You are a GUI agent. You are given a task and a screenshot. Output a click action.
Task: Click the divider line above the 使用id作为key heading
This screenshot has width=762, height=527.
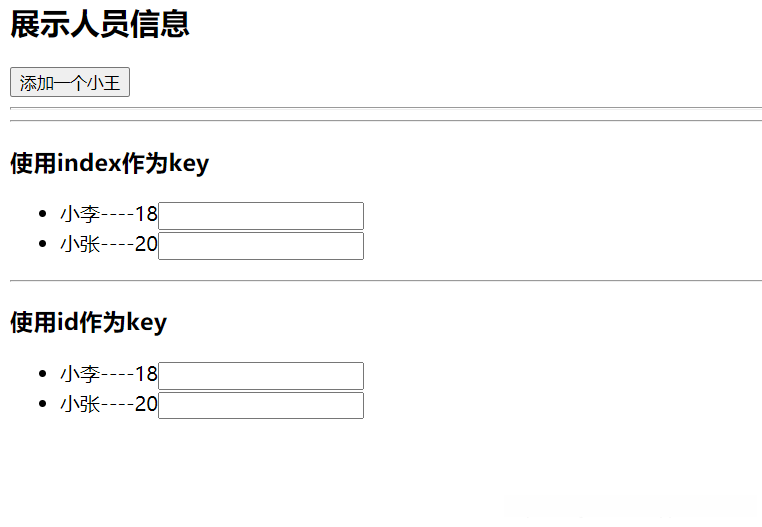(385, 281)
